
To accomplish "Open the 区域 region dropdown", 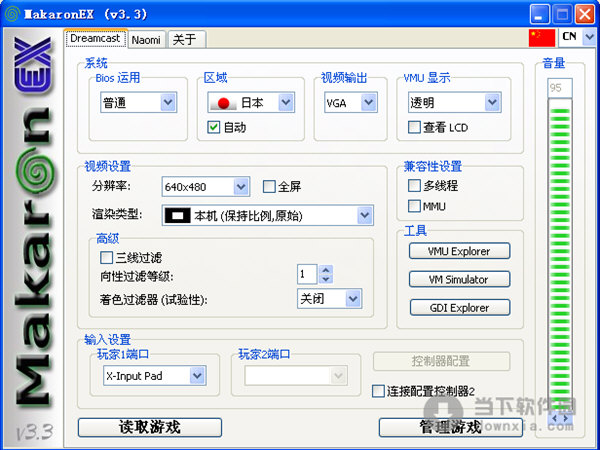I will point(251,102).
